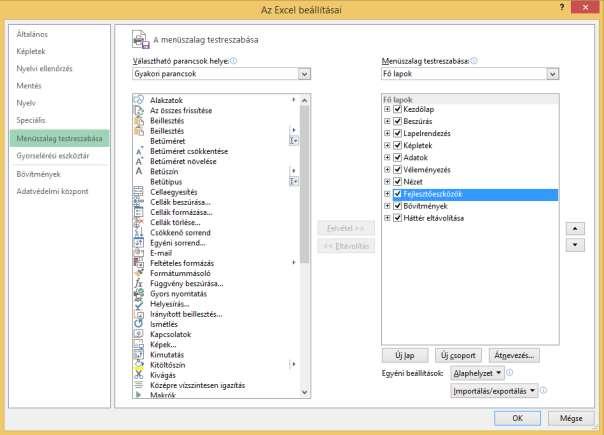Click the Betűméret növelése icon
This screenshot has height=435, width=604.
[138, 161]
